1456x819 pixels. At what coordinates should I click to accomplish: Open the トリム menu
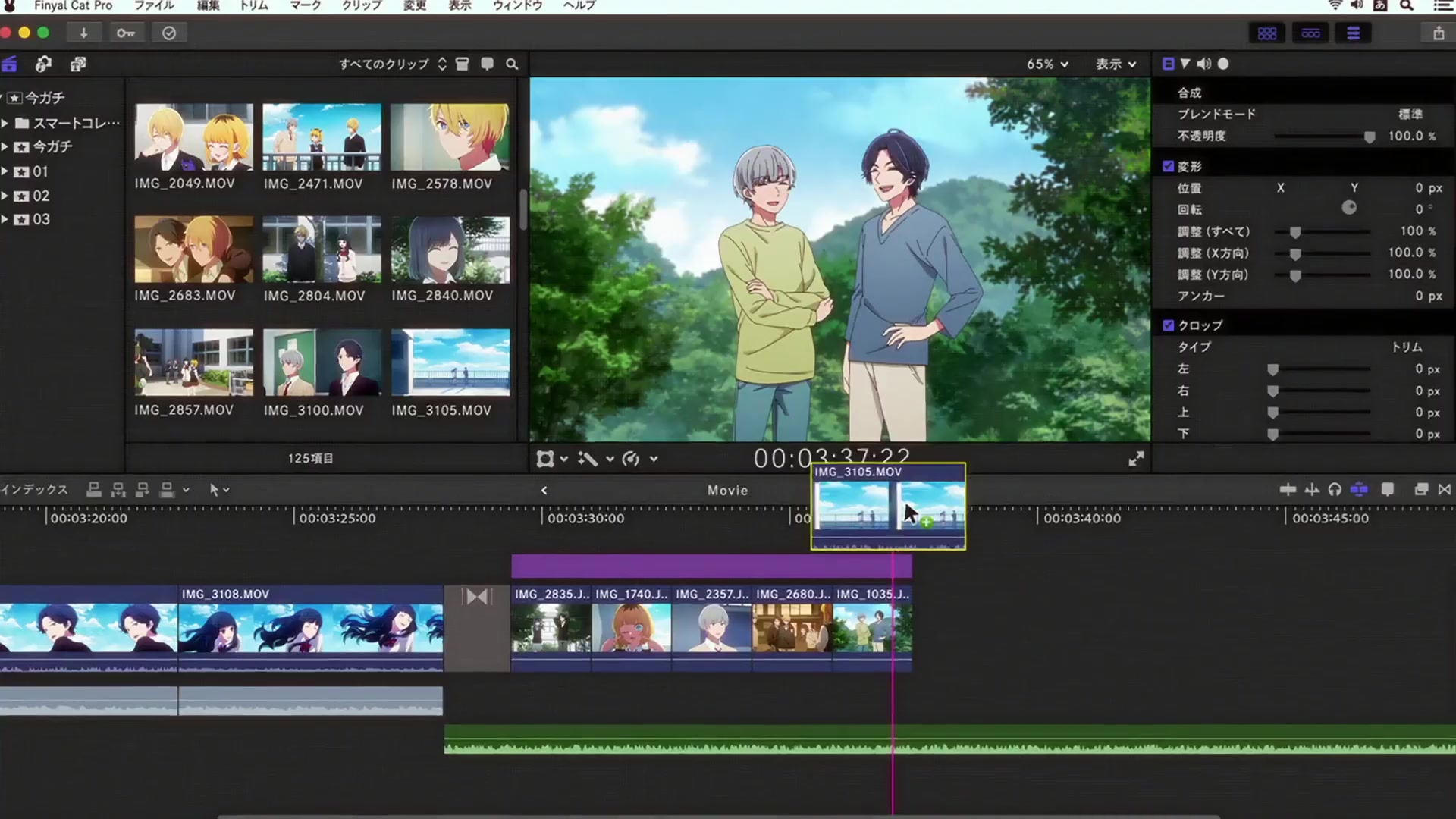[254, 5]
